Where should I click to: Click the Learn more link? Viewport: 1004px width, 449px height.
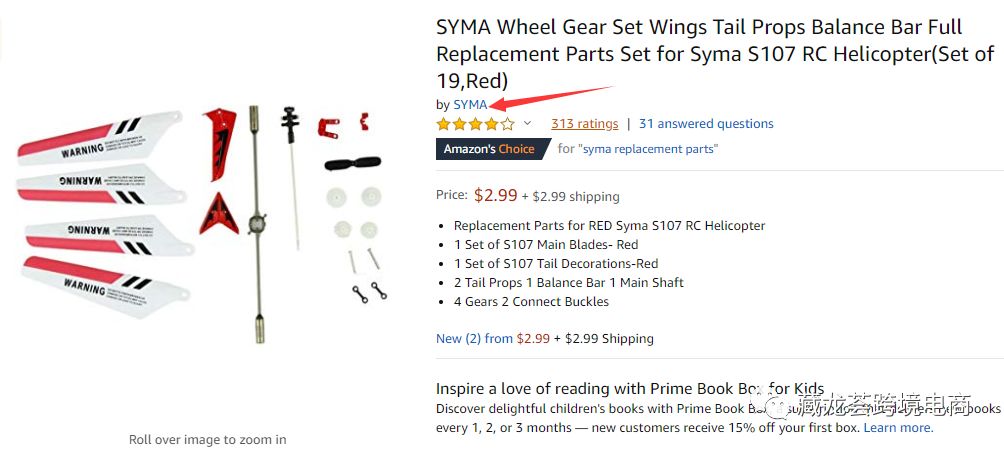point(898,427)
